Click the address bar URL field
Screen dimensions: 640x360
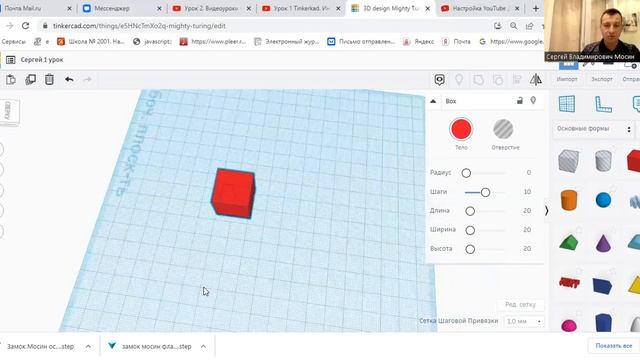tap(265, 26)
